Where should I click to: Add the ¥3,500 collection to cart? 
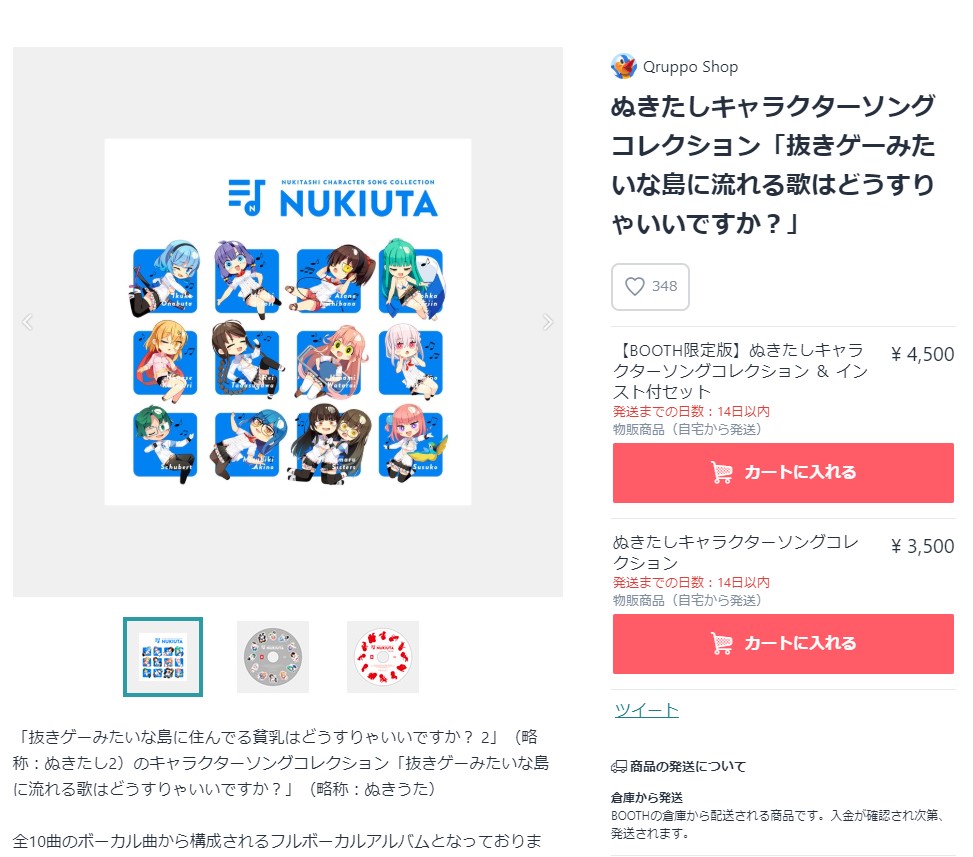(783, 644)
